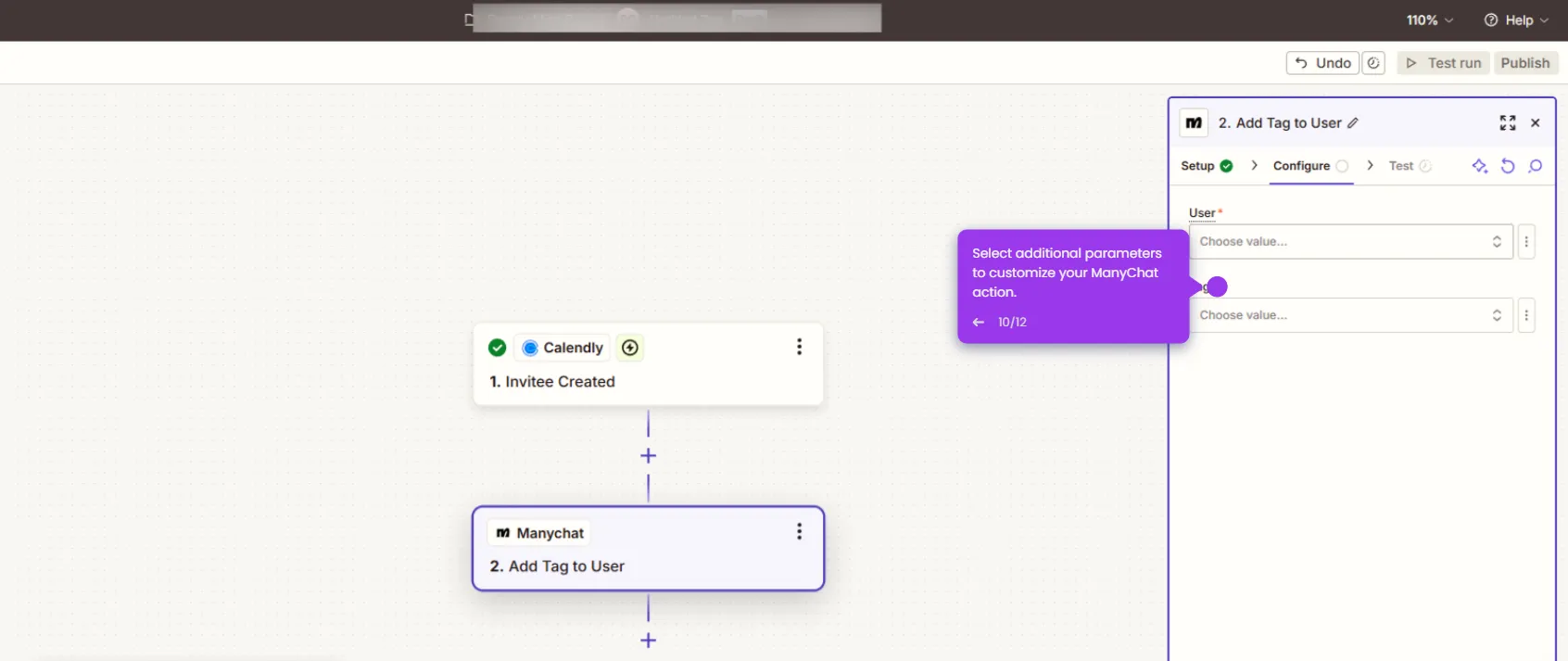Click the purple tour hotspot dot
The width and height of the screenshot is (1568, 661).
pyautogui.click(x=1218, y=286)
